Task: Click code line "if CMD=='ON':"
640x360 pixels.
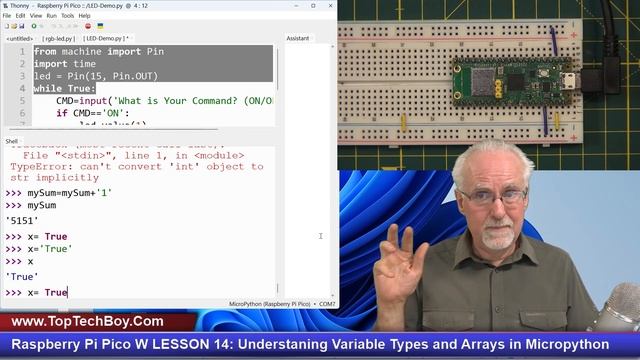Action: [x=92, y=113]
